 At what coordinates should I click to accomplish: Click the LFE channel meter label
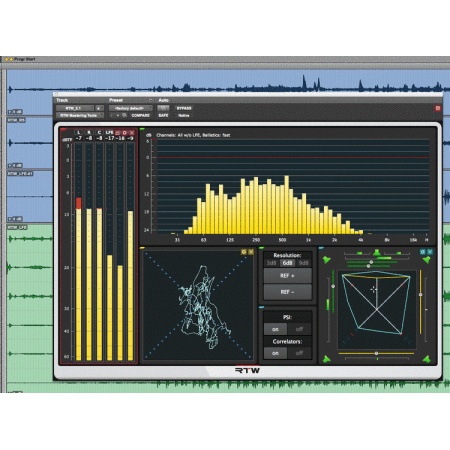tap(109, 133)
